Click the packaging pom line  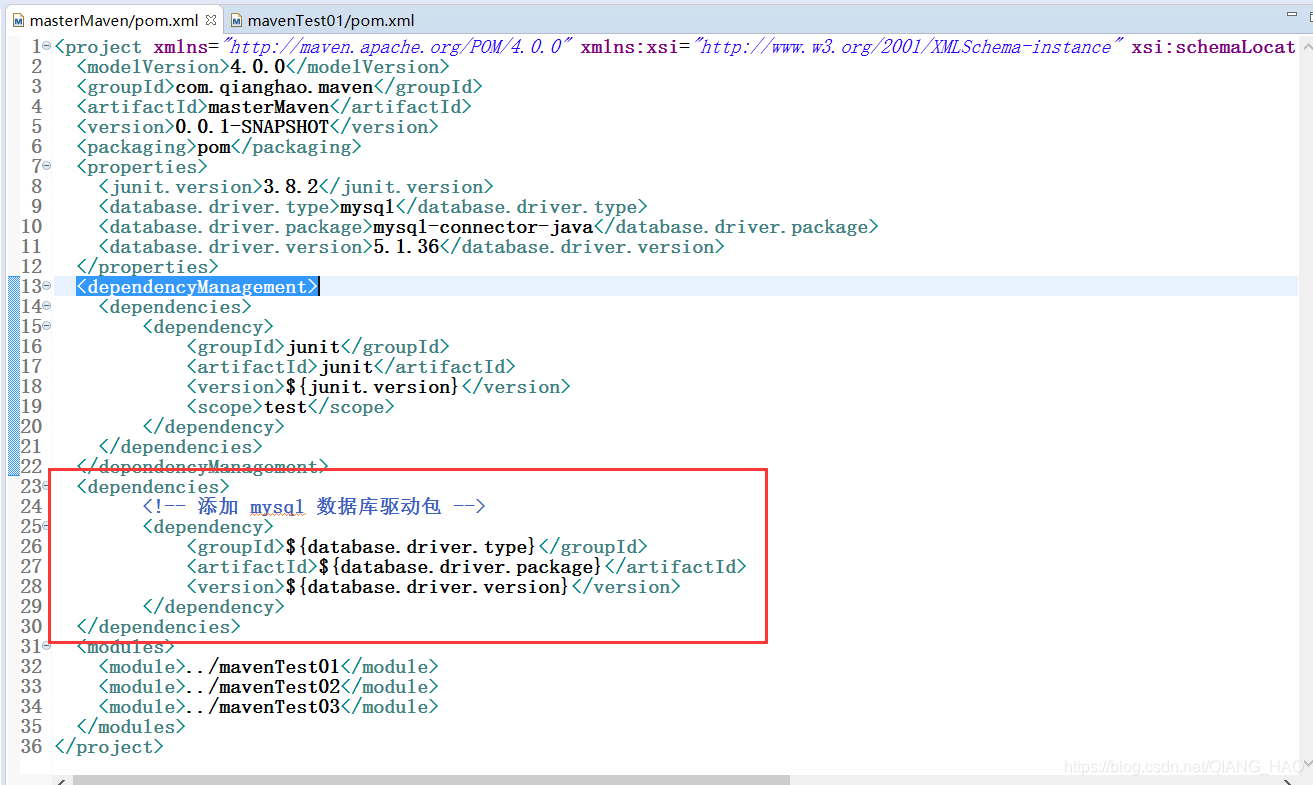click(219, 147)
